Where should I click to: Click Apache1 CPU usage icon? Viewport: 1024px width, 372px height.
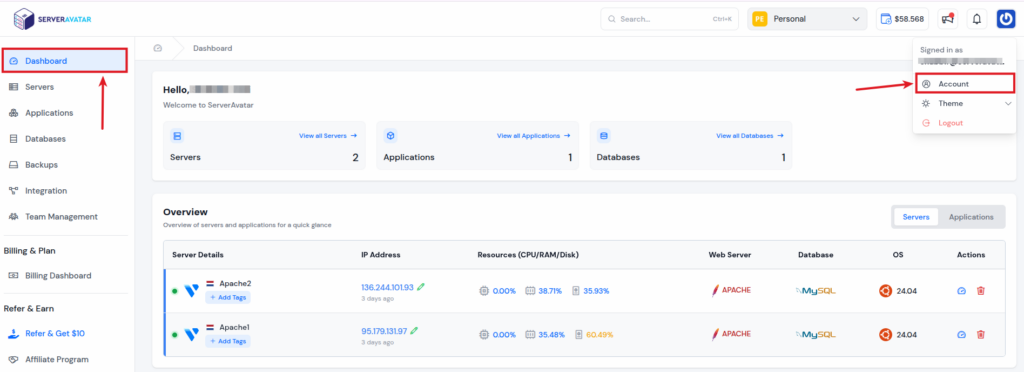tap(484, 335)
